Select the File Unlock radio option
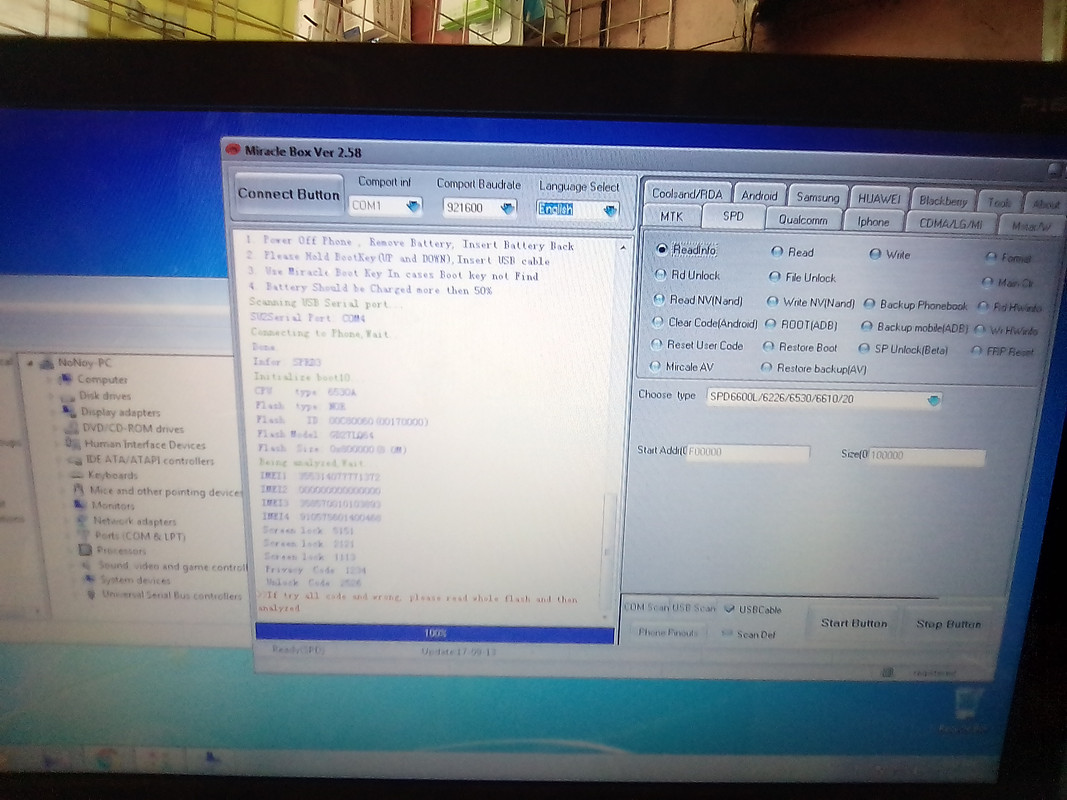Image resolution: width=1067 pixels, height=800 pixels. [x=802, y=278]
